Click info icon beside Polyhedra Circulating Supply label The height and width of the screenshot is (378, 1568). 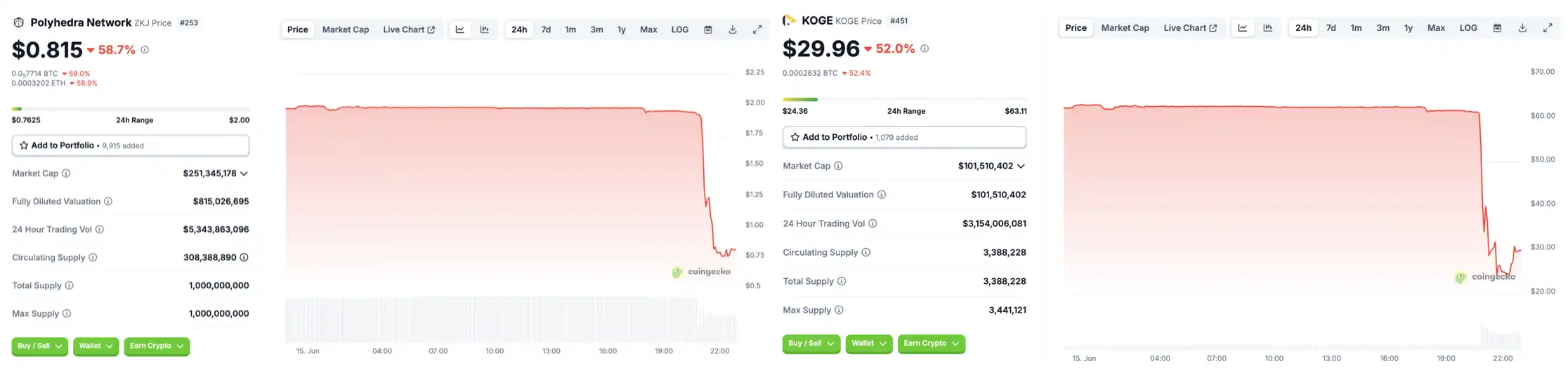click(x=93, y=258)
